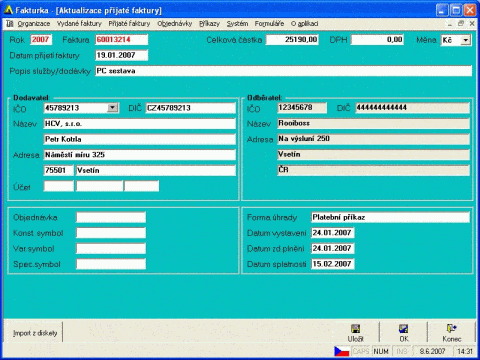Viewport: 480px width, 360px height.
Task: Click the Odběratel DIČ field 444444444444
Action: (x=412, y=108)
